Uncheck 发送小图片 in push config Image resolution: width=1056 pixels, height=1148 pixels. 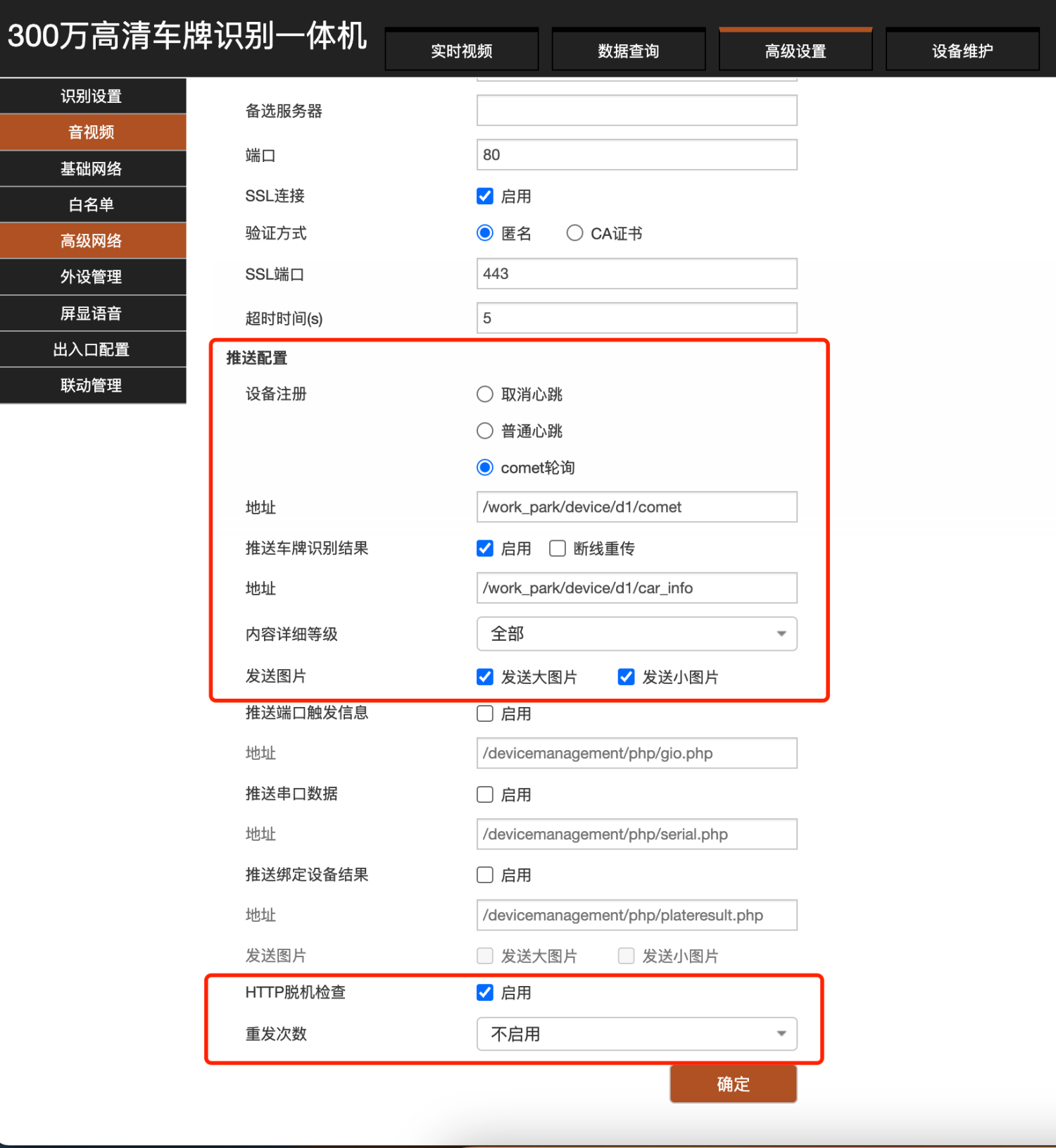click(626, 677)
